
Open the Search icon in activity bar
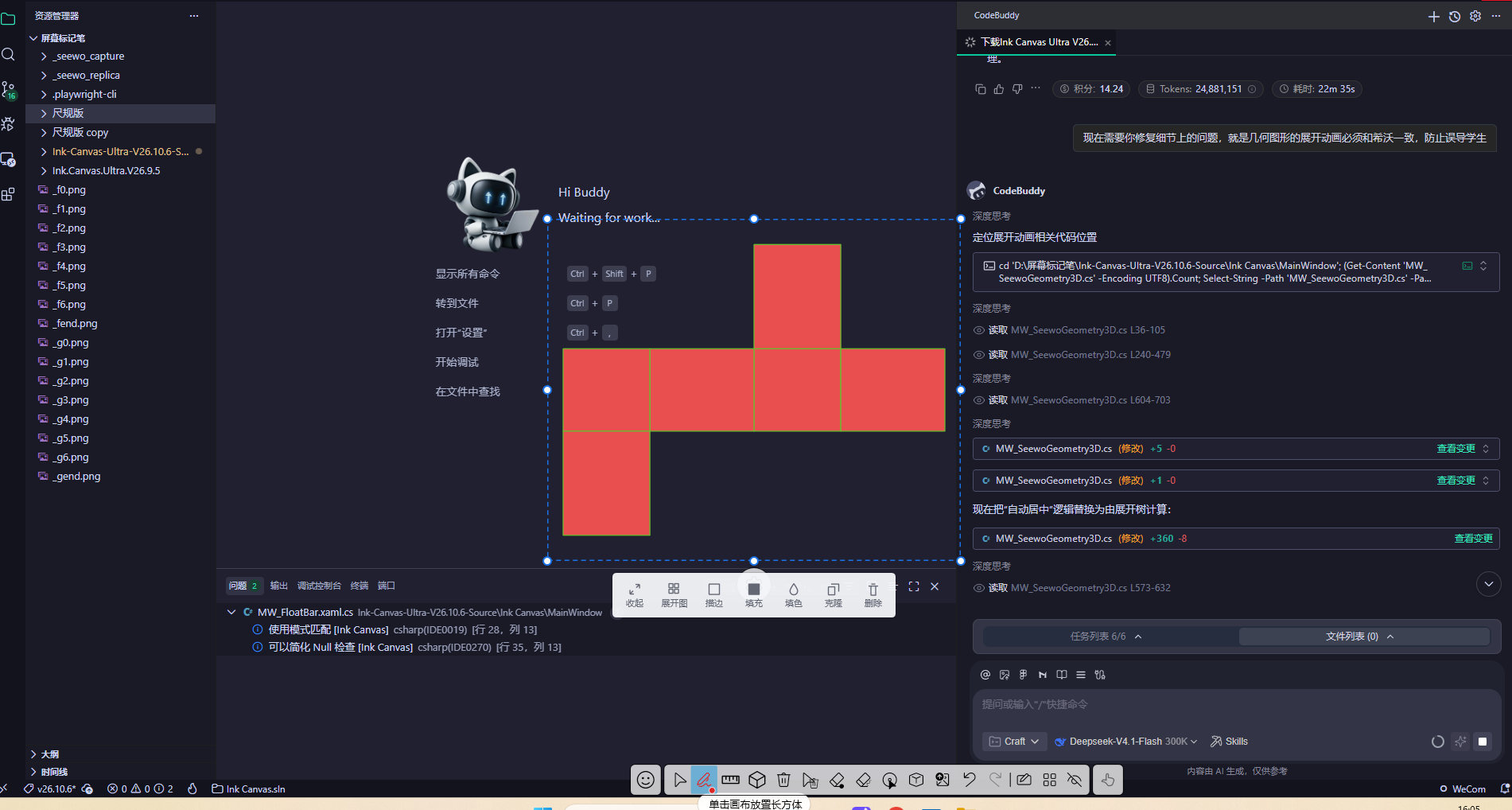coord(9,54)
